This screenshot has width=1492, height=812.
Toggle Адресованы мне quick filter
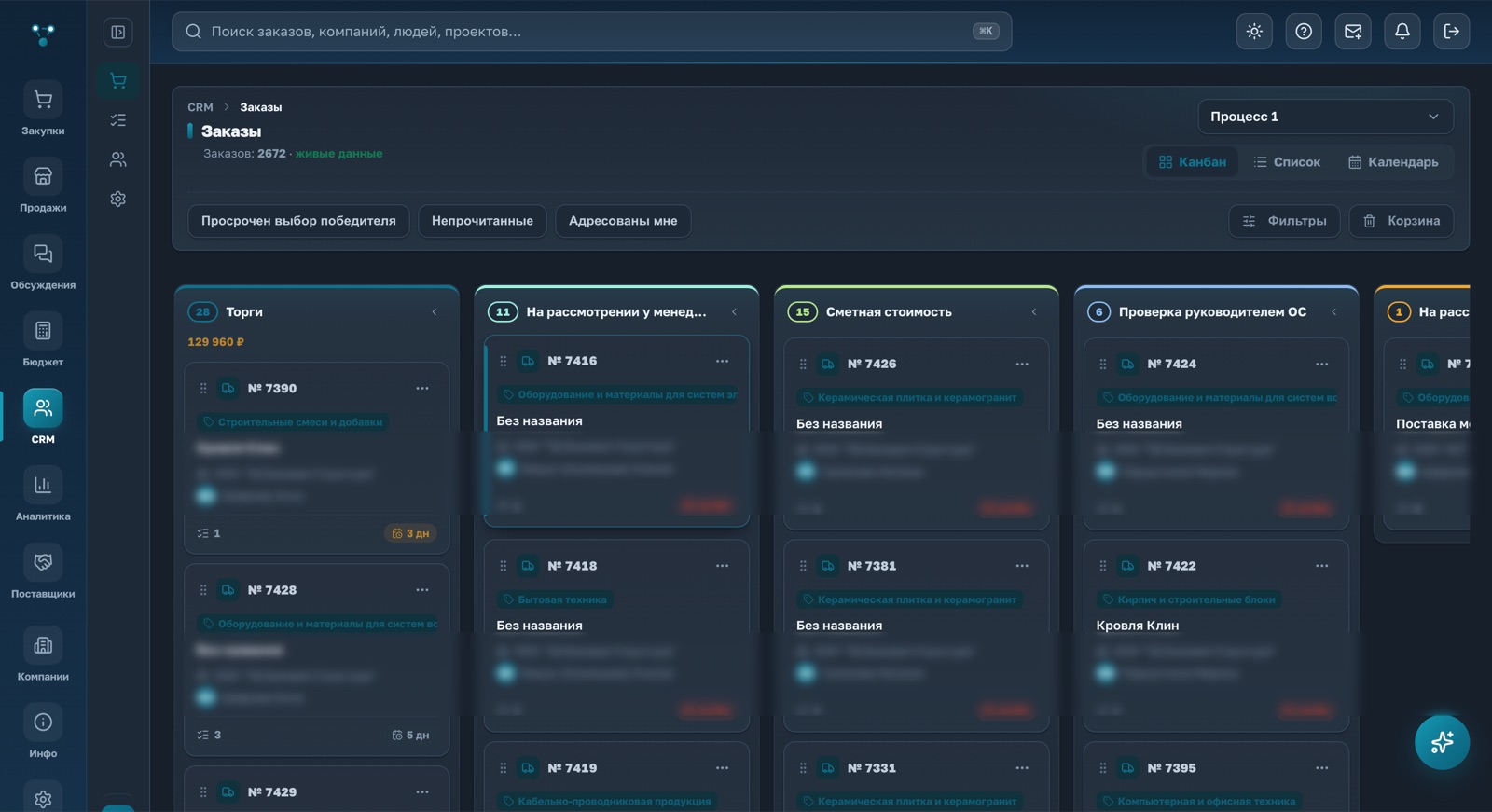[623, 221]
